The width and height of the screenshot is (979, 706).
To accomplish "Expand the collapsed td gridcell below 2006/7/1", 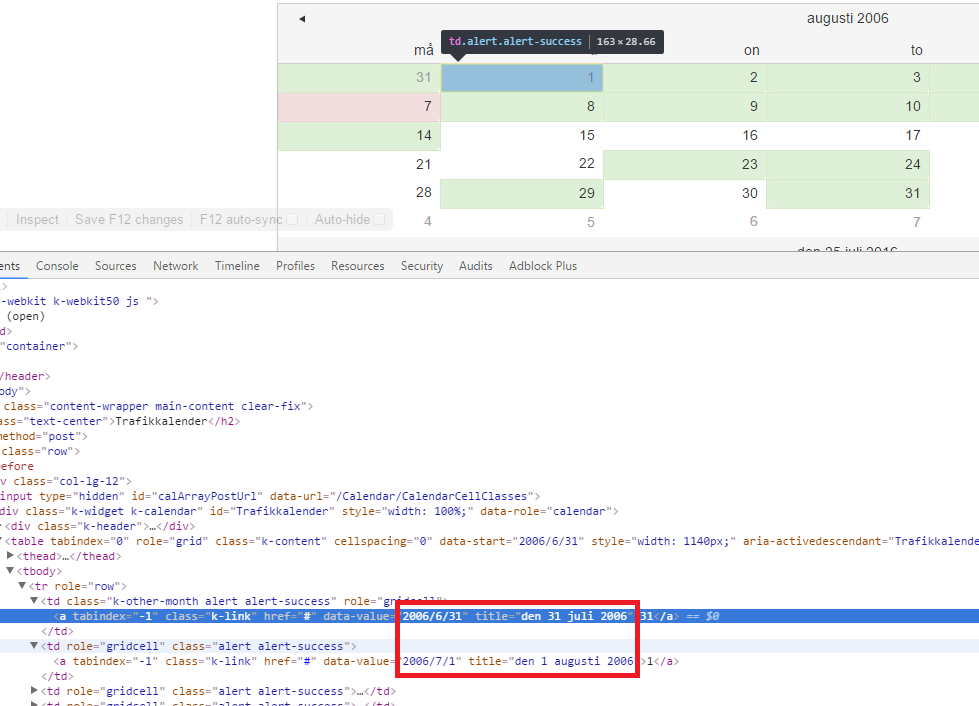I will 34,690.
